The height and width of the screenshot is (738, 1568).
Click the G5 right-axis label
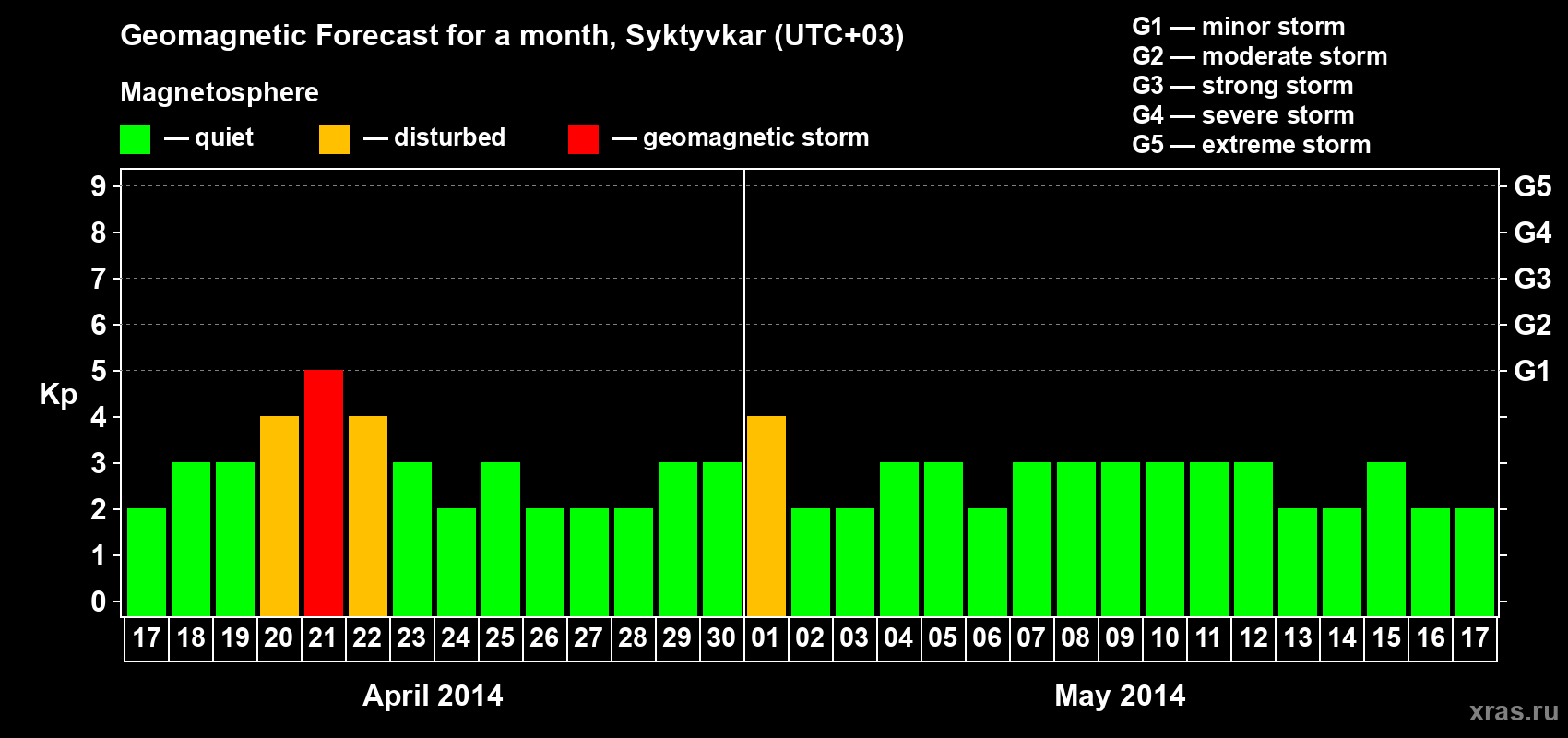click(1532, 186)
